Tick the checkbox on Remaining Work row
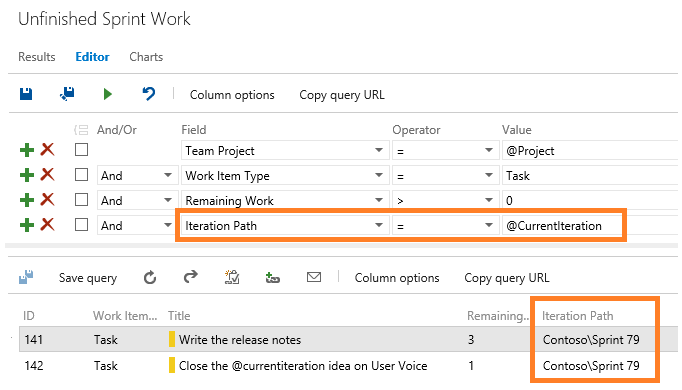Screen dimensions: 682x390 click(81, 200)
